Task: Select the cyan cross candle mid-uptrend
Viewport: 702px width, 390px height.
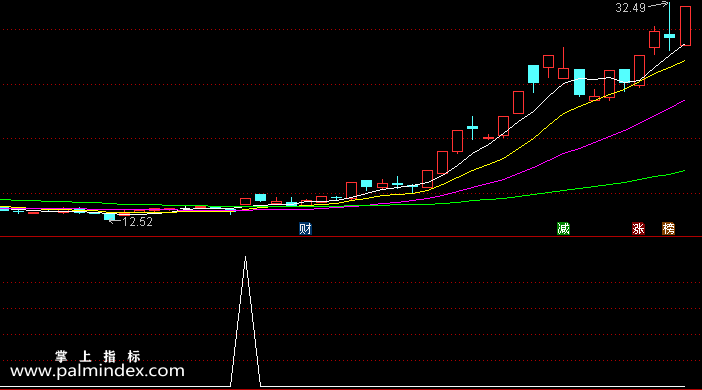Action: point(472,128)
